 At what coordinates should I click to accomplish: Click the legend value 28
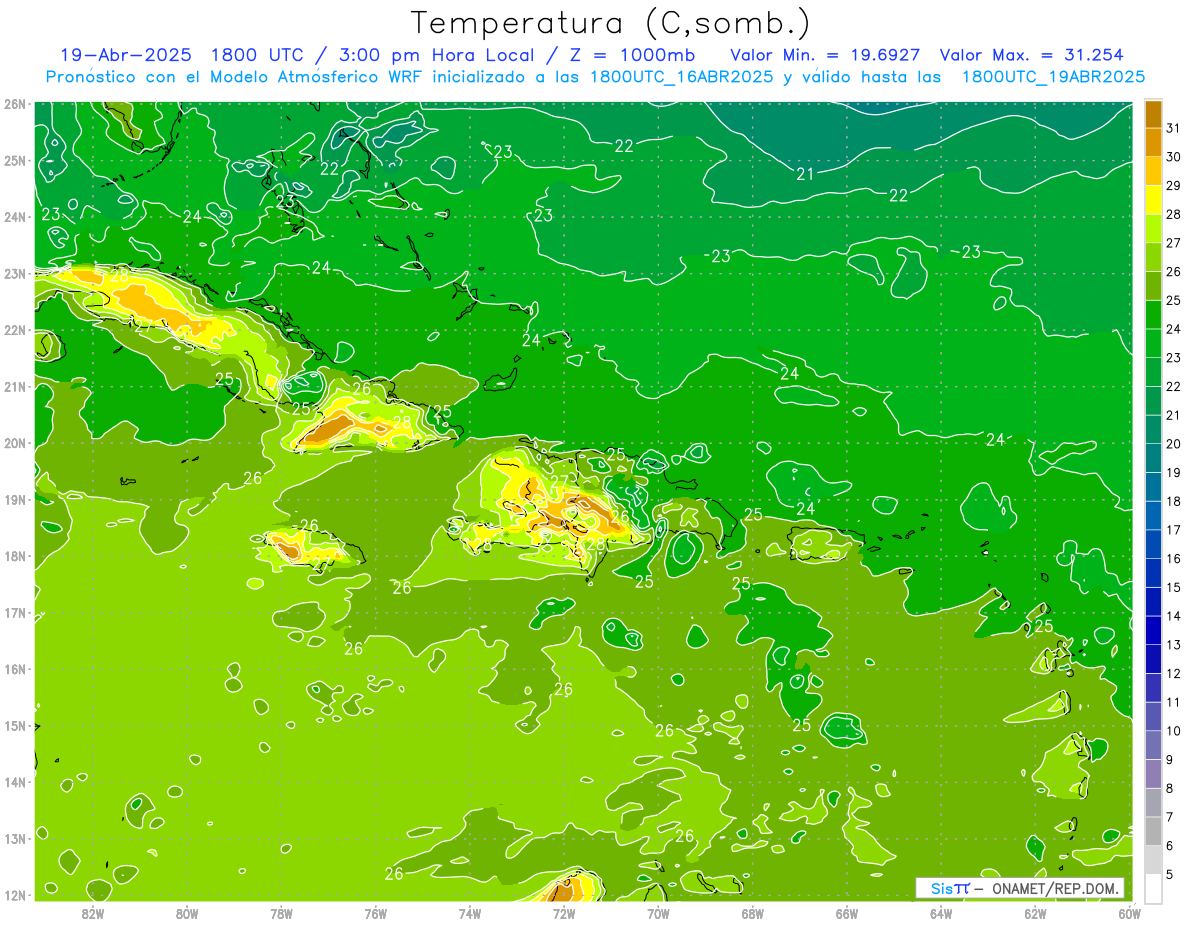(x=1173, y=214)
